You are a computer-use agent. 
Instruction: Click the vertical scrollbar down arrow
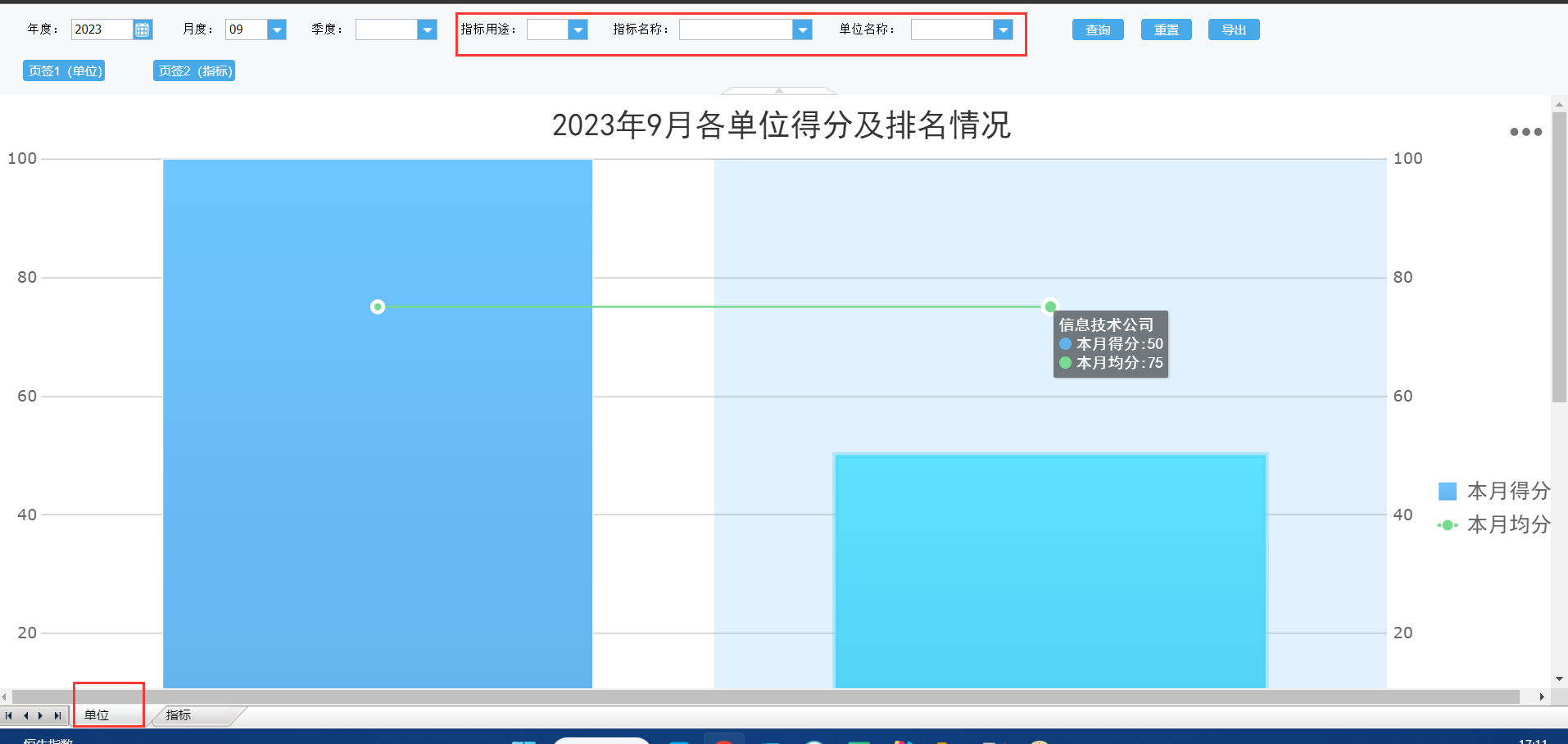[1559, 679]
